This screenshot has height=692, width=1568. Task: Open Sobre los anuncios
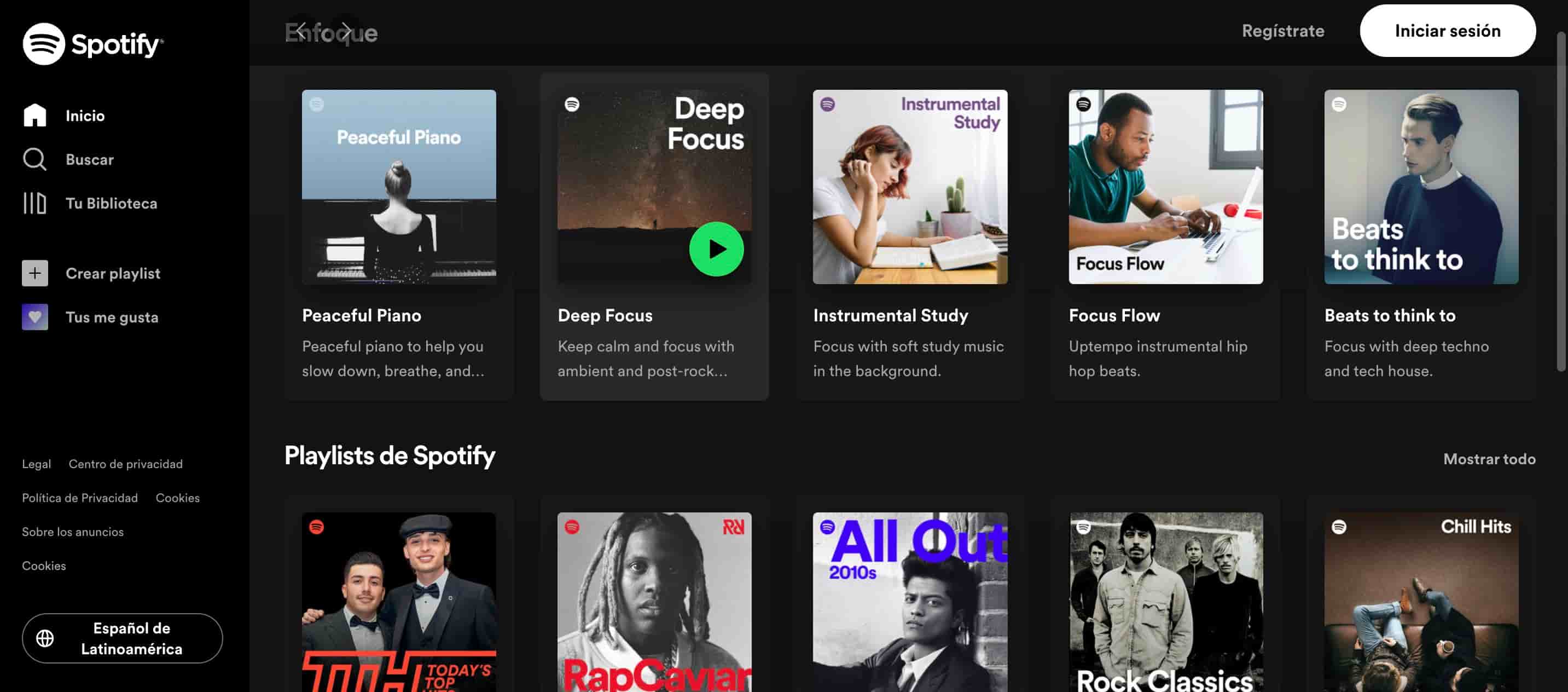[x=73, y=532]
